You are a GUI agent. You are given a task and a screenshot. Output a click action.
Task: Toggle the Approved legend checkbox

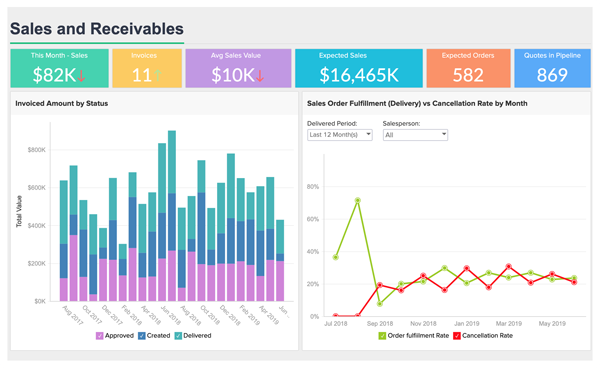point(99,336)
